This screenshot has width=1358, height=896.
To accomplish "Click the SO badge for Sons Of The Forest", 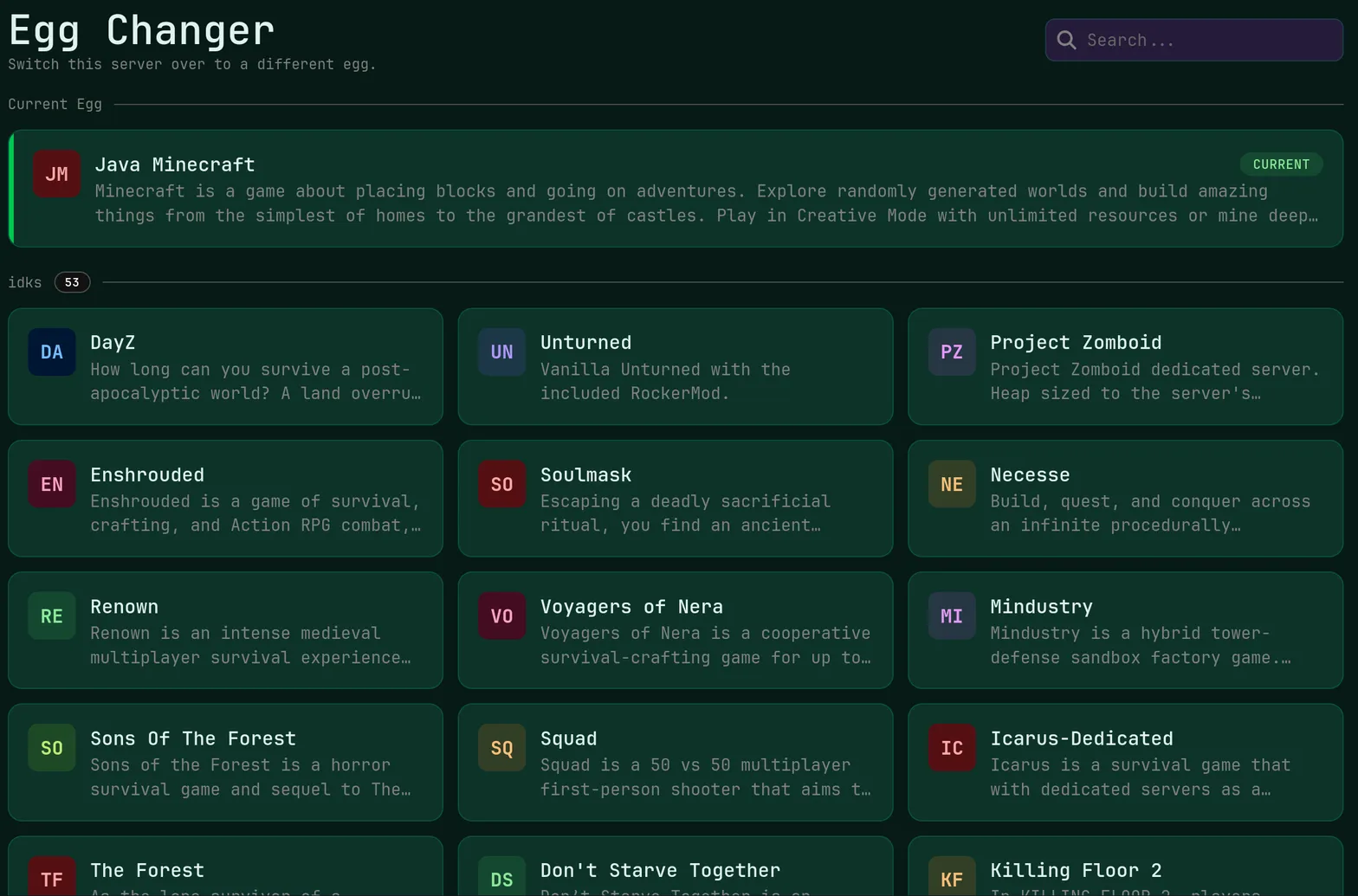I will [x=52, y=748].
